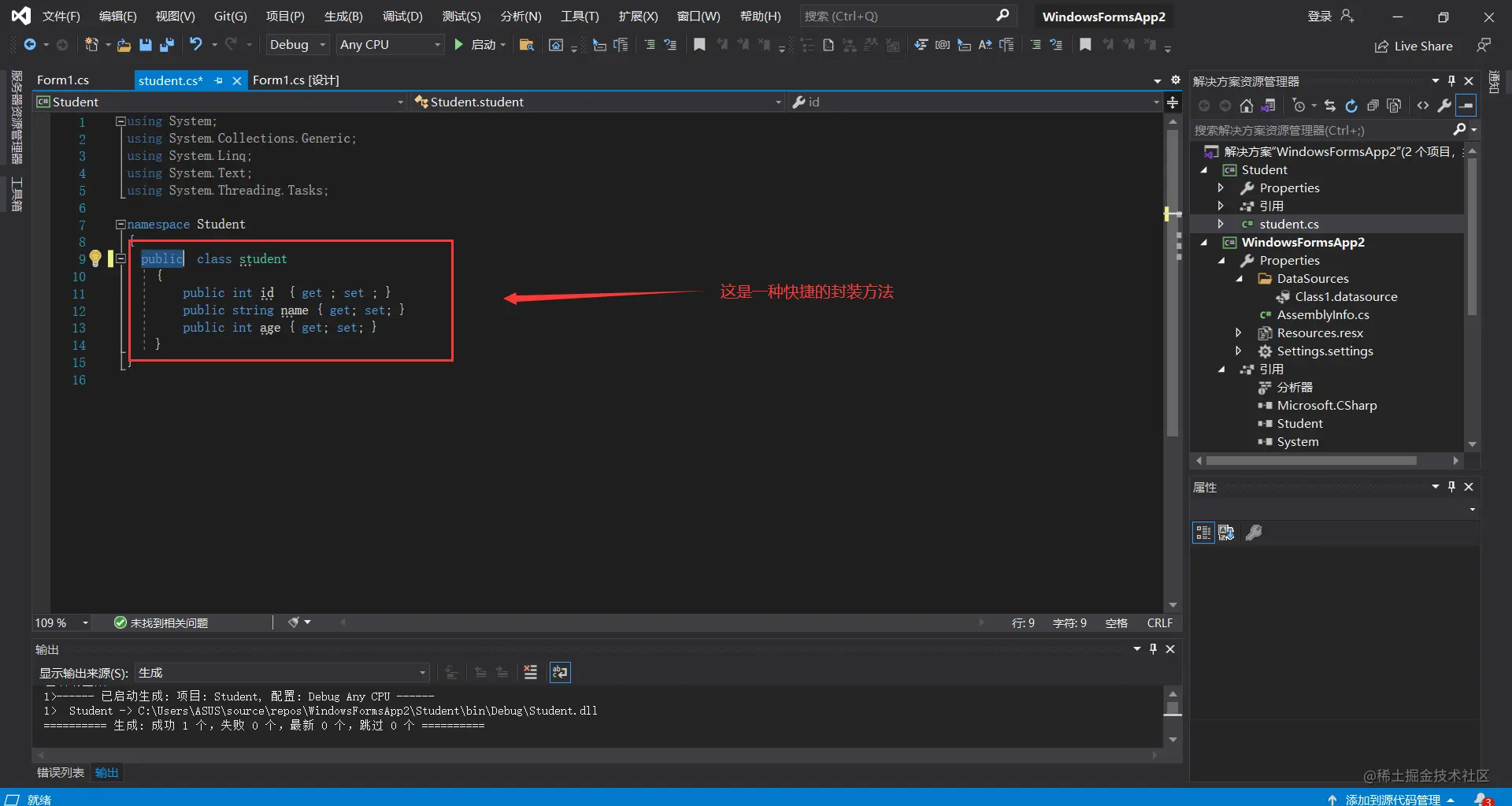Click the Live Share button

1414,46
